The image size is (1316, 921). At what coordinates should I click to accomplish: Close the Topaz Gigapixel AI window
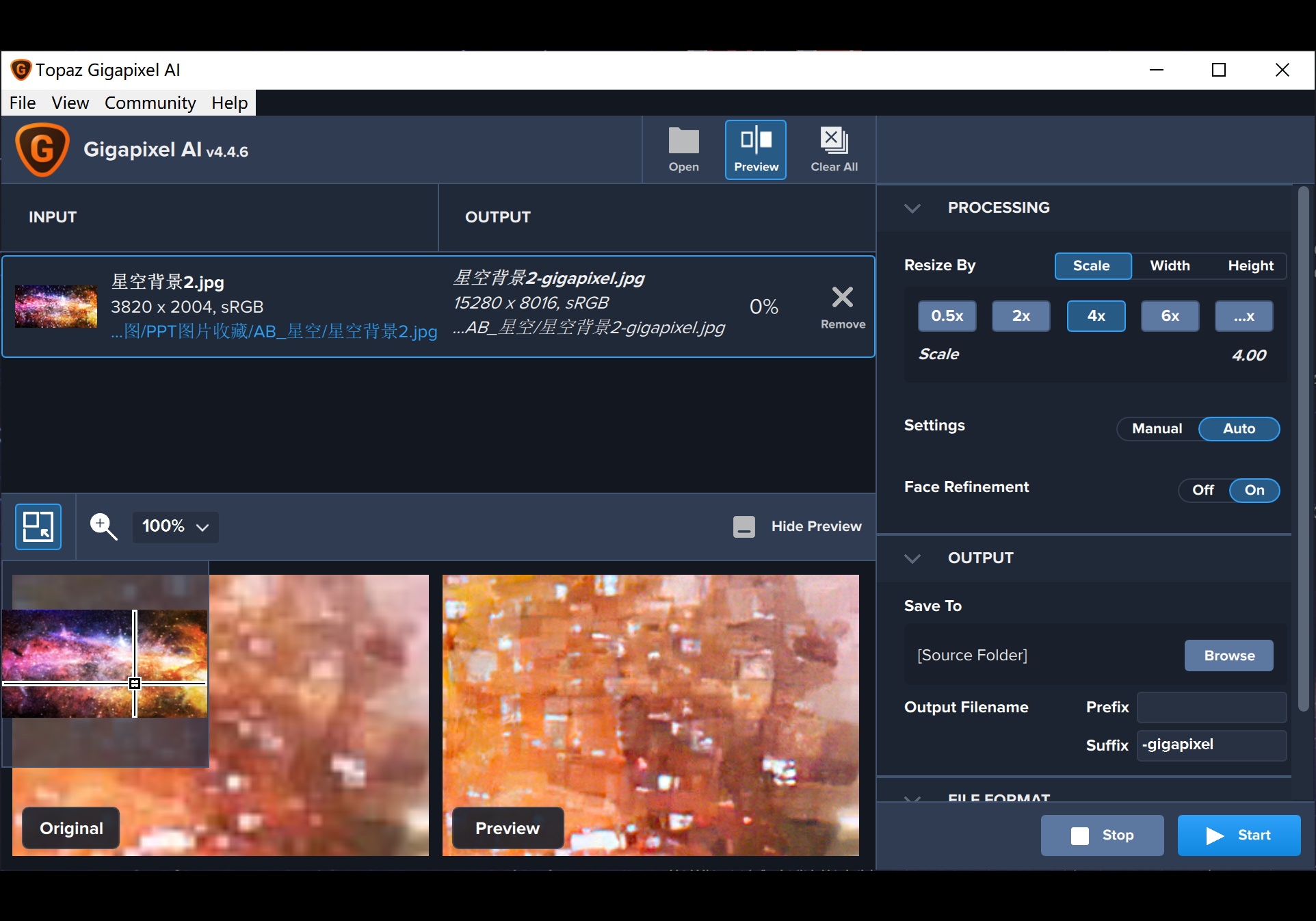pos(1282,70)
